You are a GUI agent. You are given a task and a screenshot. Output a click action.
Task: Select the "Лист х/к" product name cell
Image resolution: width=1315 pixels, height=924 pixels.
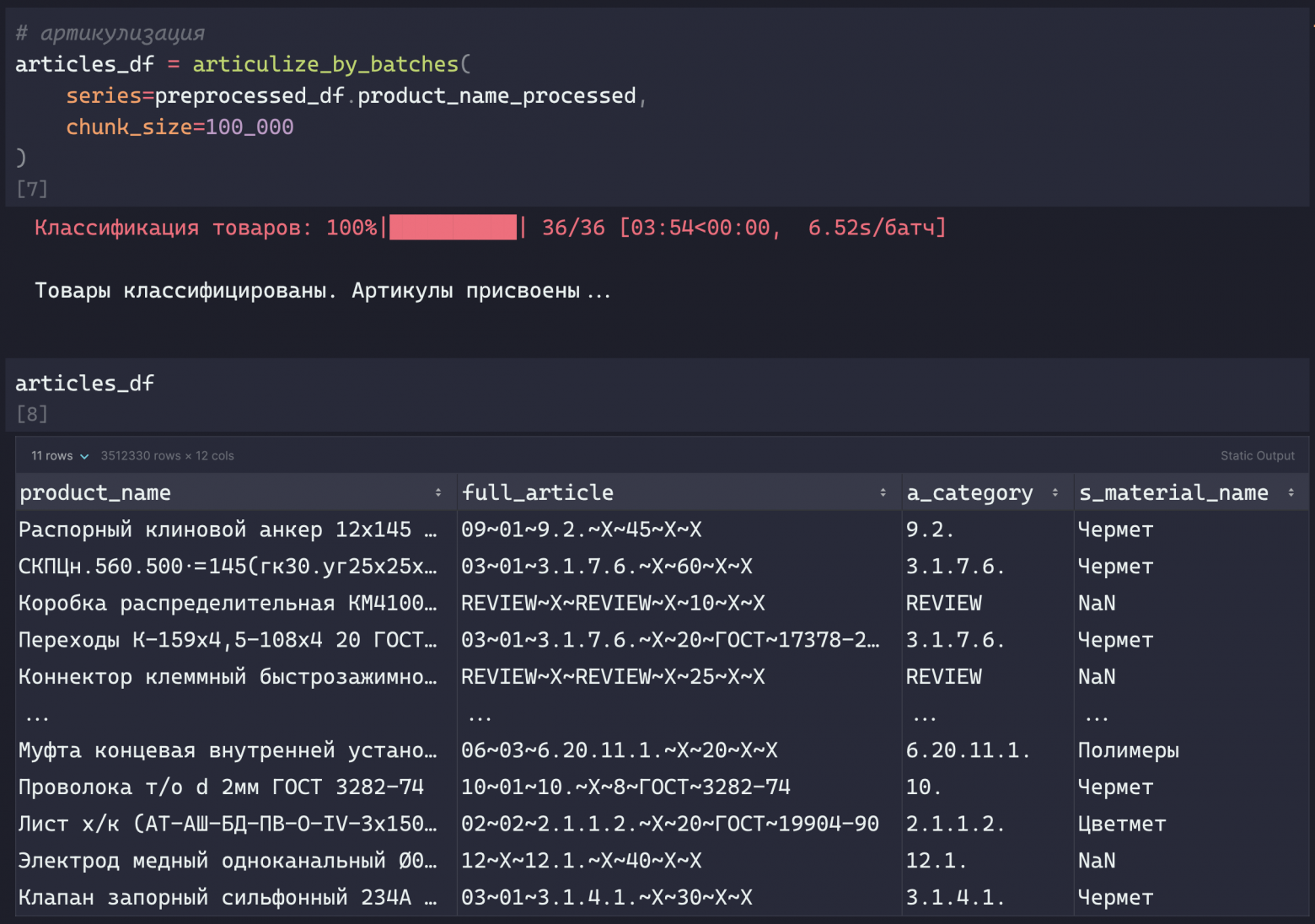[236, 824]
